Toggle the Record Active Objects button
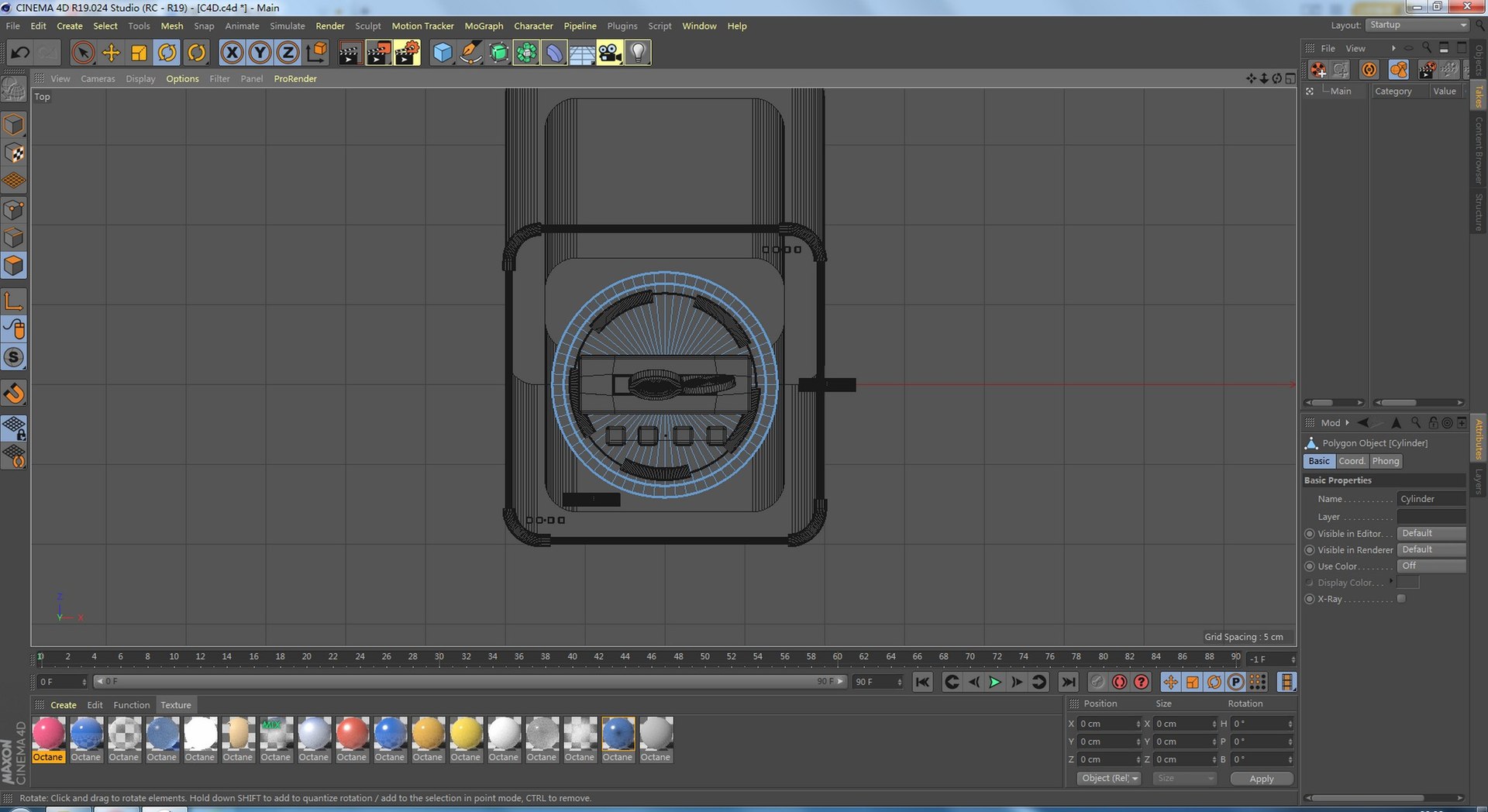This screenshot has width=1488, height=812. 1119,682
